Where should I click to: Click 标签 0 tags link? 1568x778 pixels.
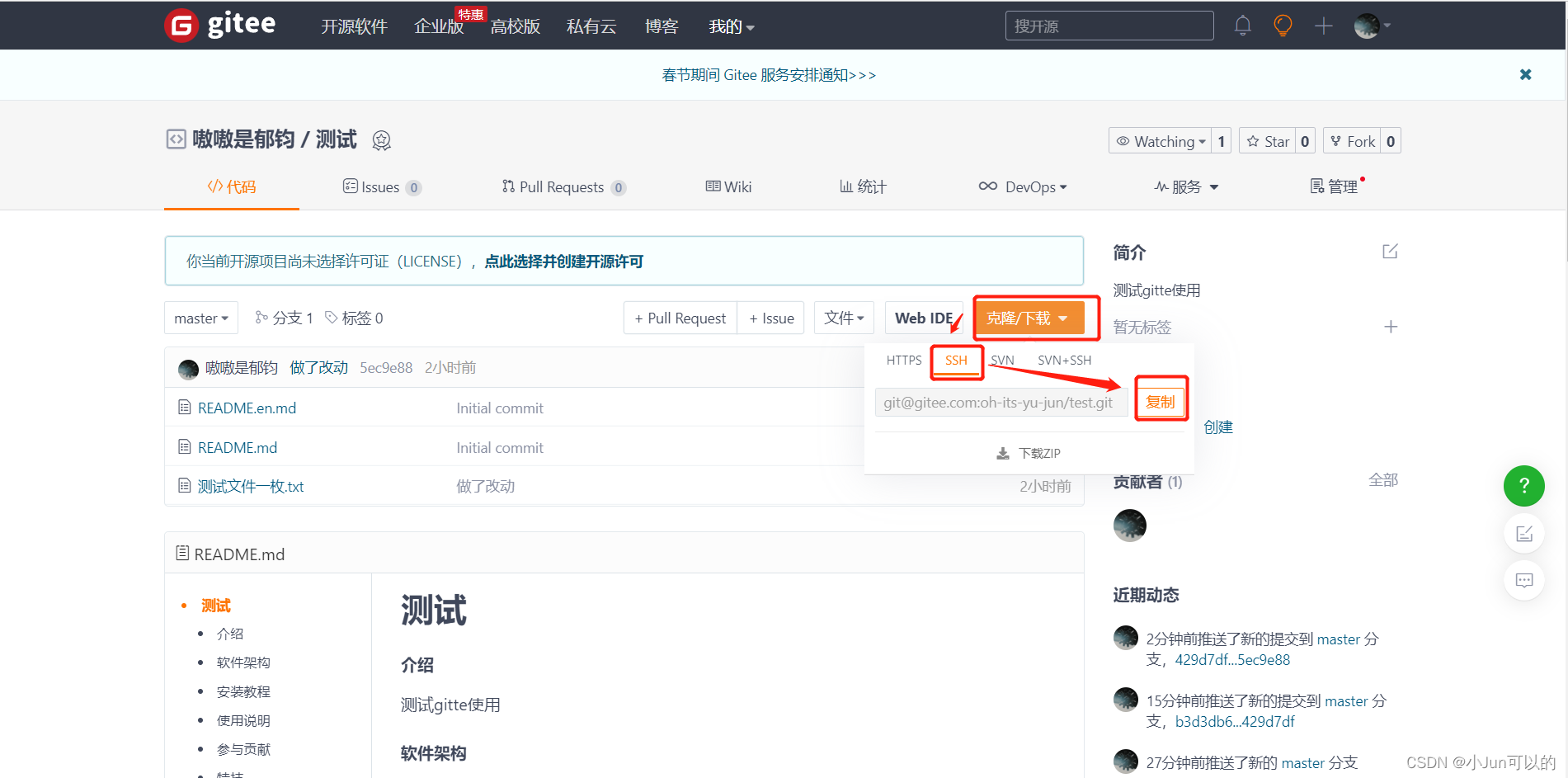354,318
